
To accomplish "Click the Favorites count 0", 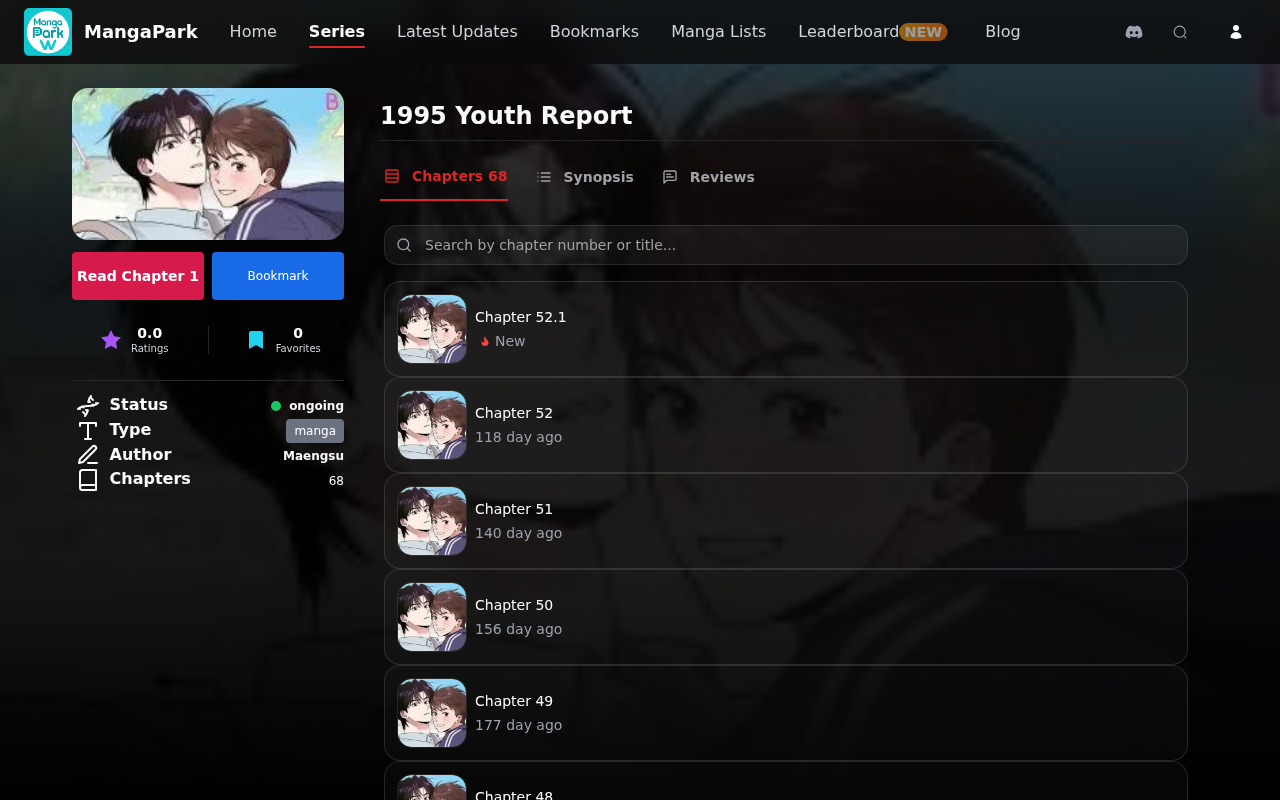I will (x=298, y=333).
